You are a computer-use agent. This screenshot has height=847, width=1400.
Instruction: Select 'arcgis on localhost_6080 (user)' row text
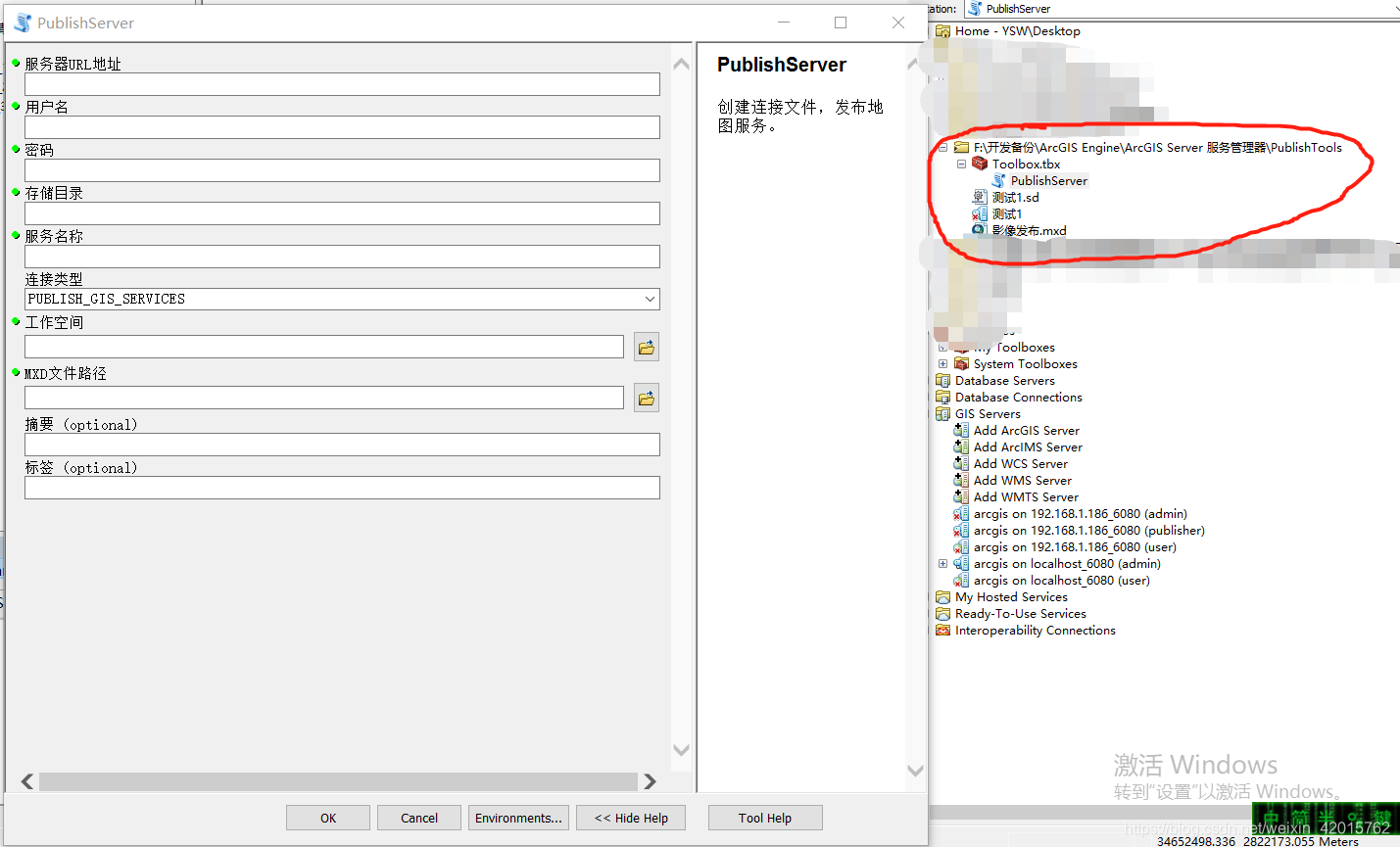coord(1062,580)
